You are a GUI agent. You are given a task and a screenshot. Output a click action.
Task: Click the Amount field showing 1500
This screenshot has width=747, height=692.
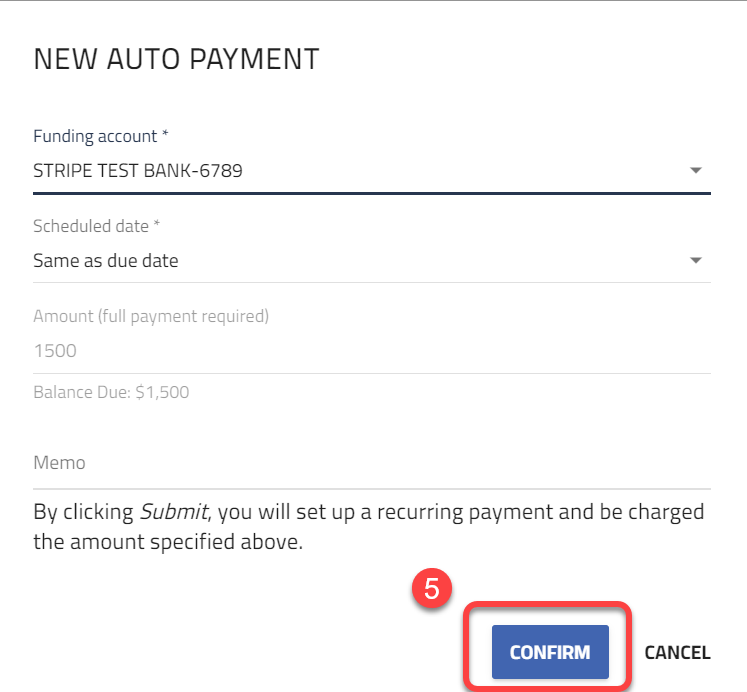coord(372,351)
